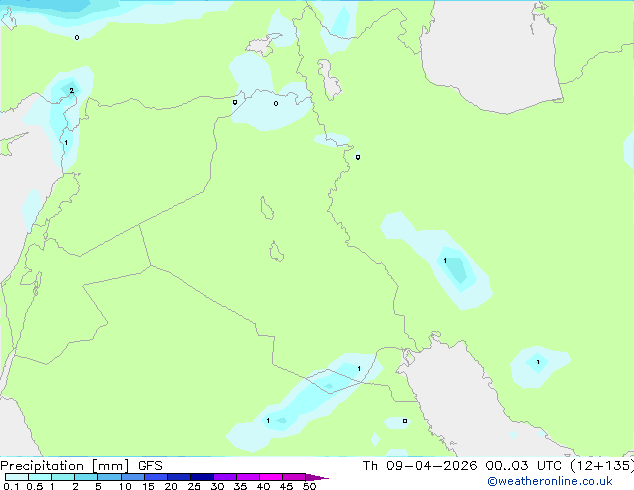Click the '35' legend scale value
634x490 pixels.
click(x=240, y=486)
